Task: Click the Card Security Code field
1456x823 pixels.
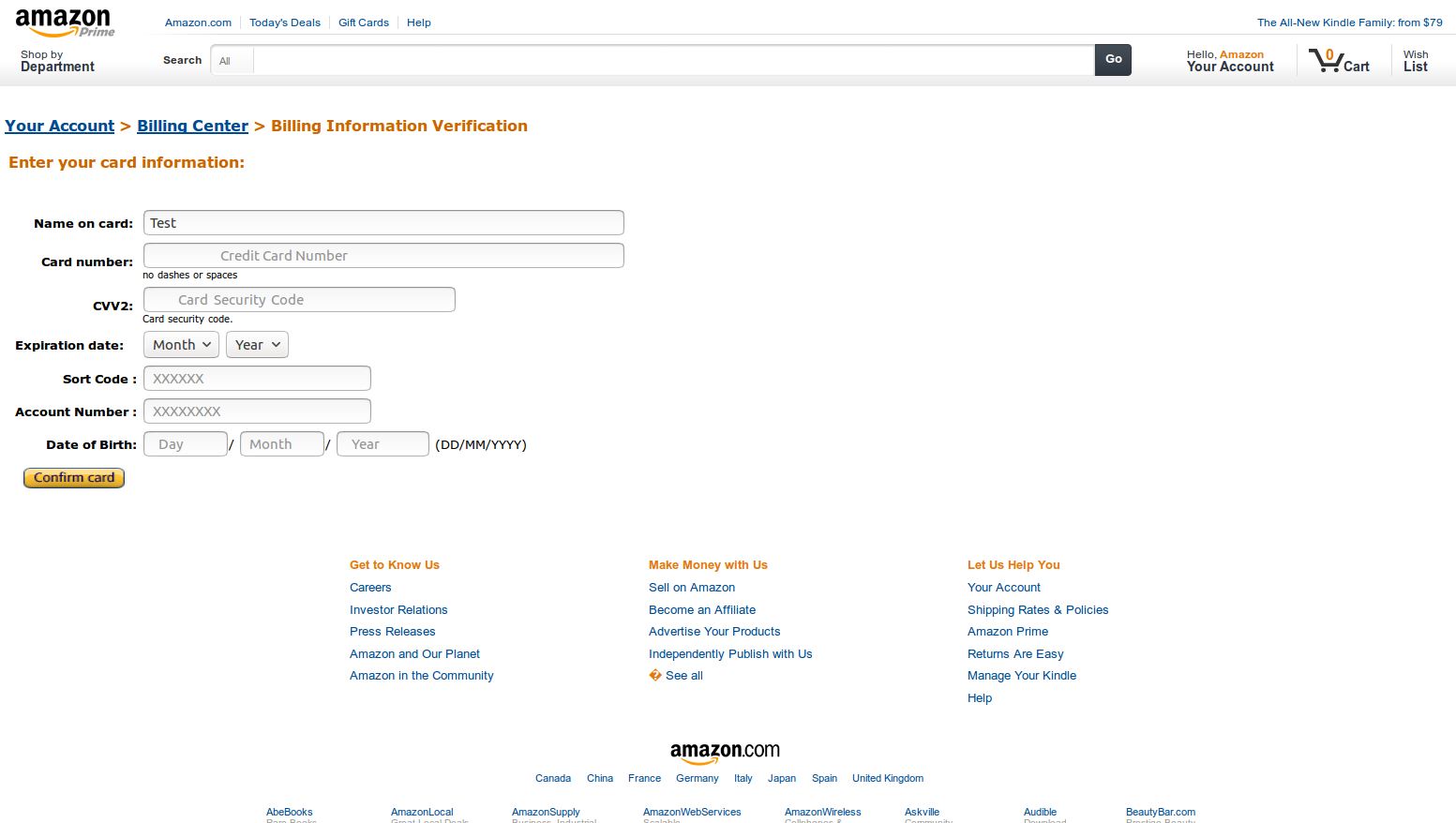Action: [299, 300]
